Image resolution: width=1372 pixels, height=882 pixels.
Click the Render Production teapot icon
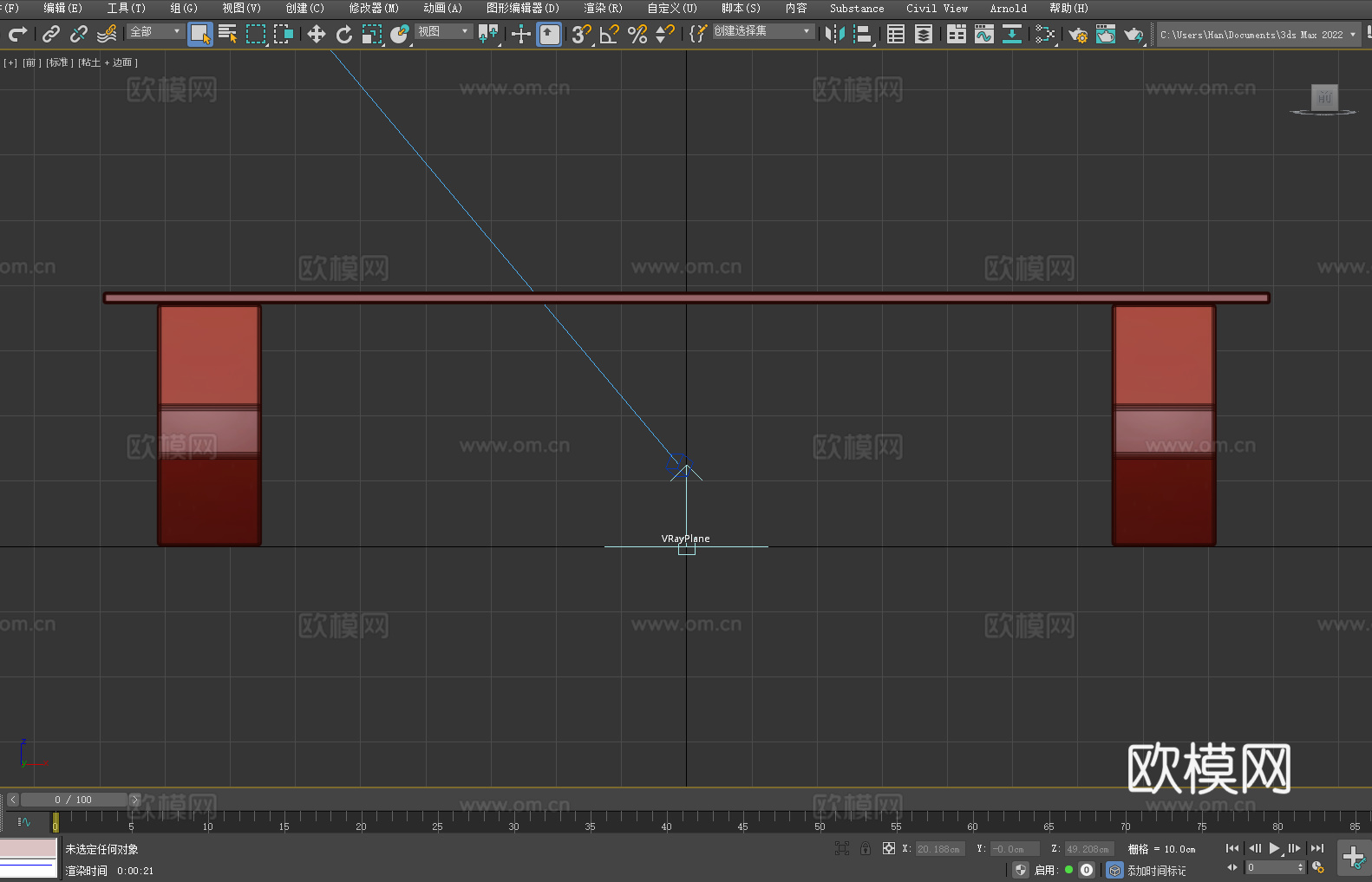tap(1134, 34)
